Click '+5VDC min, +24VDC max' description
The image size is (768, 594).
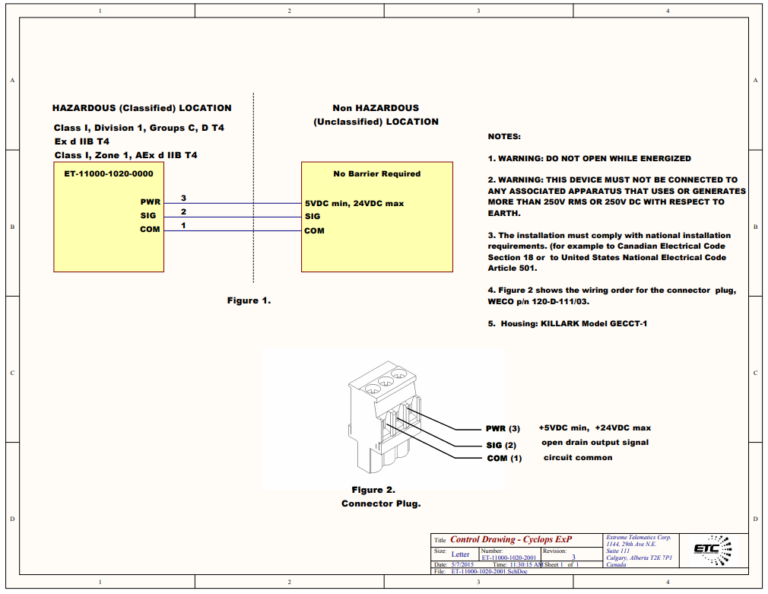595,428
